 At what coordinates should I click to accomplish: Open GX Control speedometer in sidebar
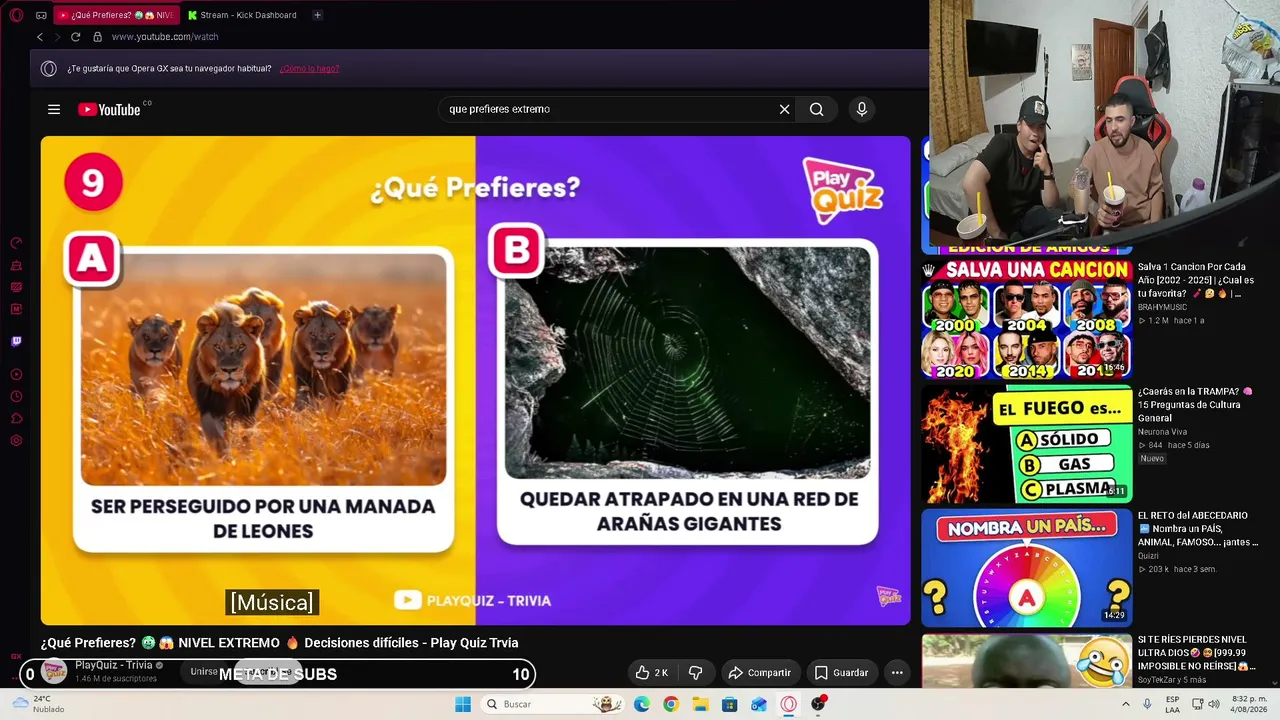click(x=16, y=243)
